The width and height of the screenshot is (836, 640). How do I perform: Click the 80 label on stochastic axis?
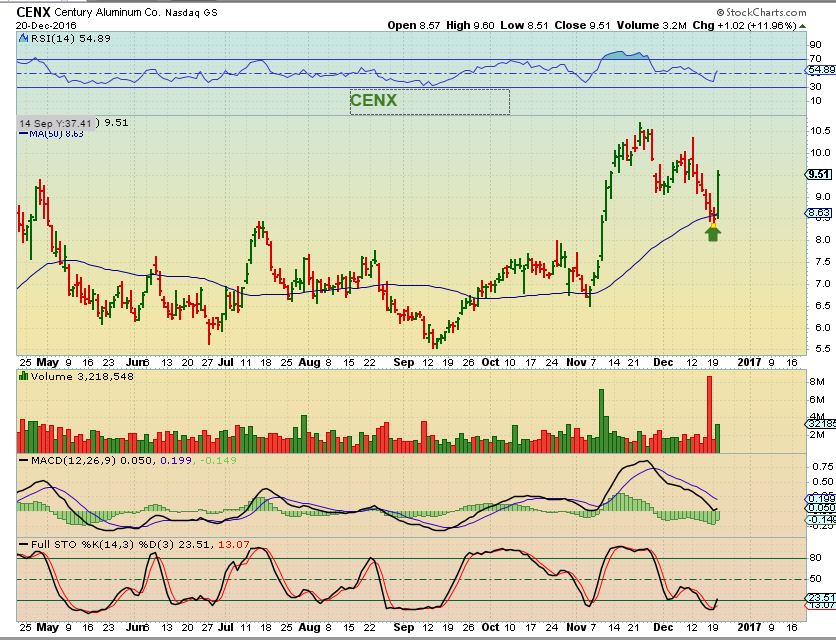pyautogui.click(x=816, y=558)
